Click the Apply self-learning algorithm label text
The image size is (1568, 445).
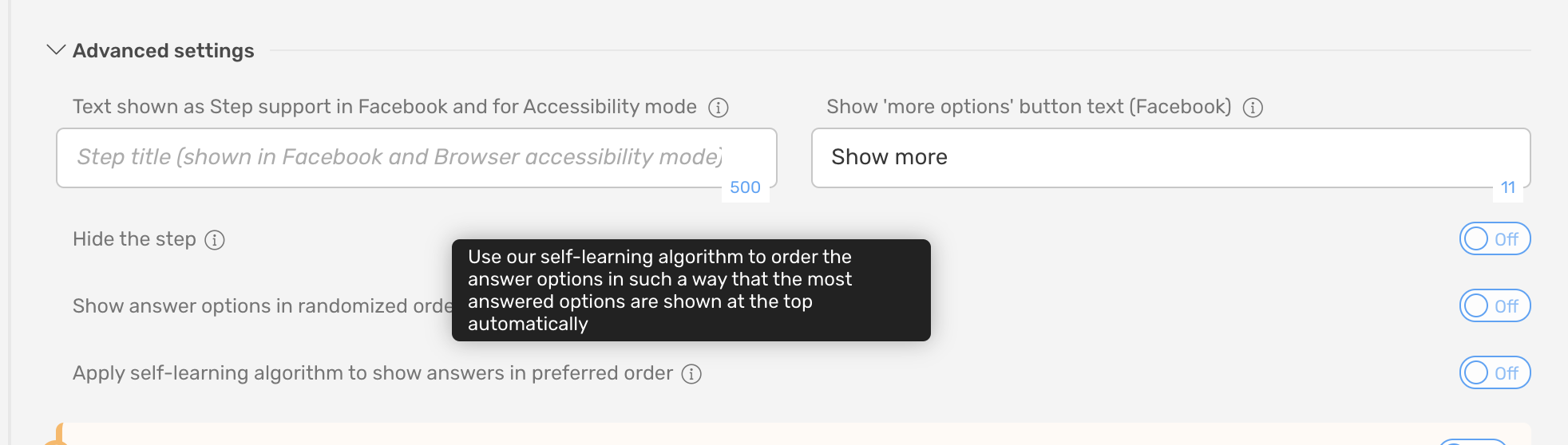[373, 373]
